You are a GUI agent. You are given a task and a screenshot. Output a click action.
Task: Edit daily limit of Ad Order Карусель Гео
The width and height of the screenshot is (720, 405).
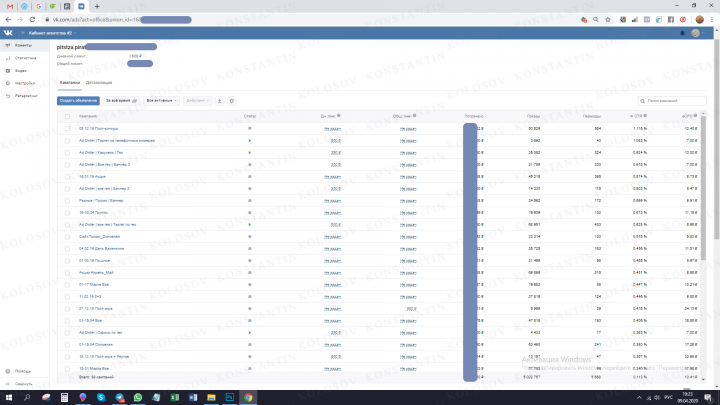[x=336, y=152]
